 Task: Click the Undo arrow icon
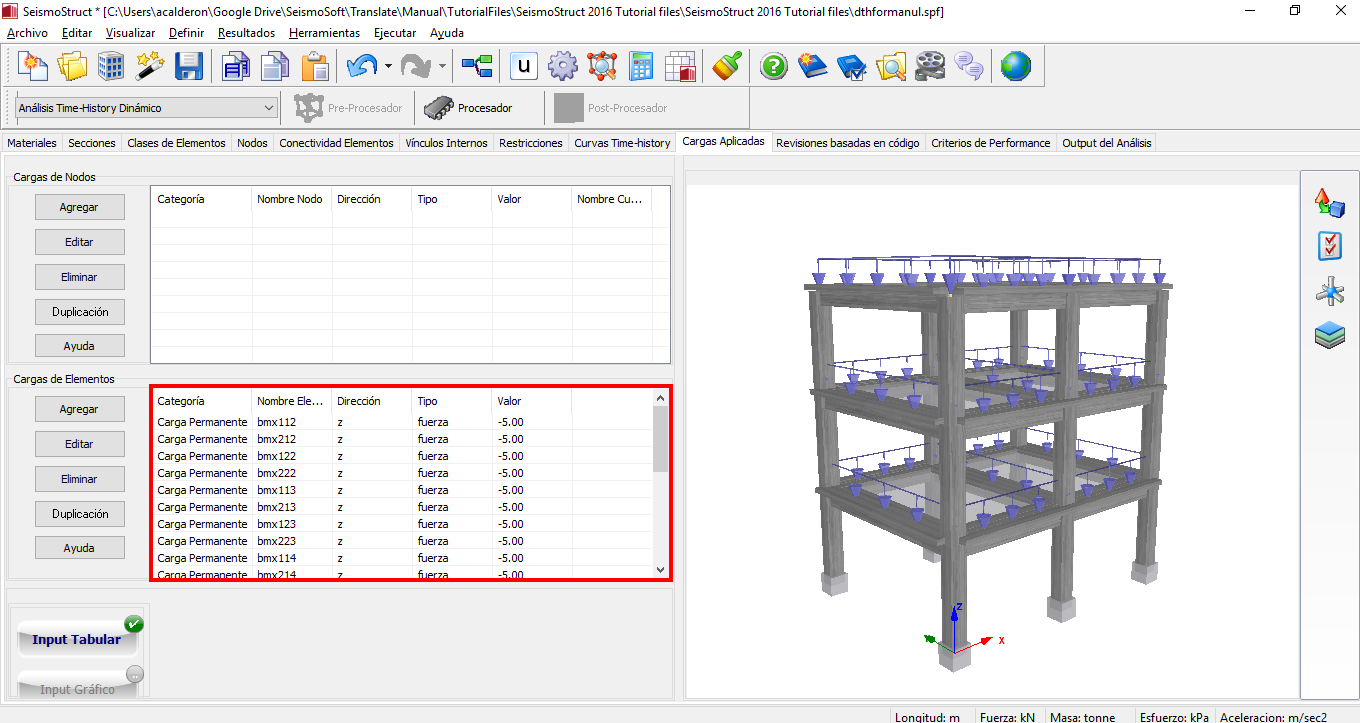point(359,67)
